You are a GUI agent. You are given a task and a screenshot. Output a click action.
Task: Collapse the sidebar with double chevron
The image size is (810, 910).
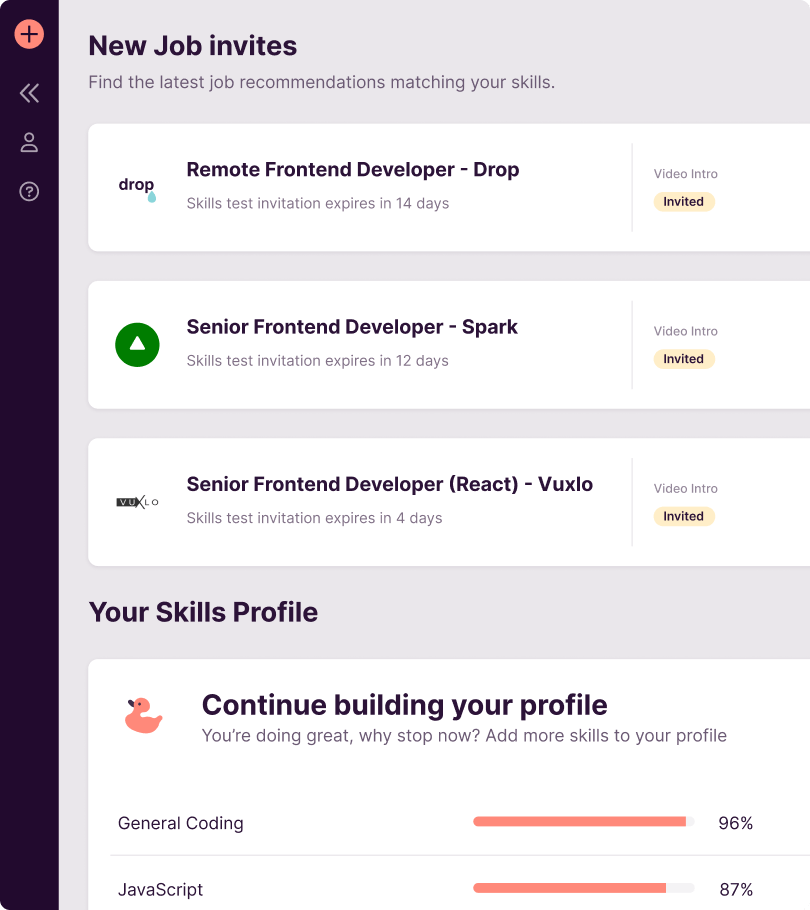(x=29, y=93)
